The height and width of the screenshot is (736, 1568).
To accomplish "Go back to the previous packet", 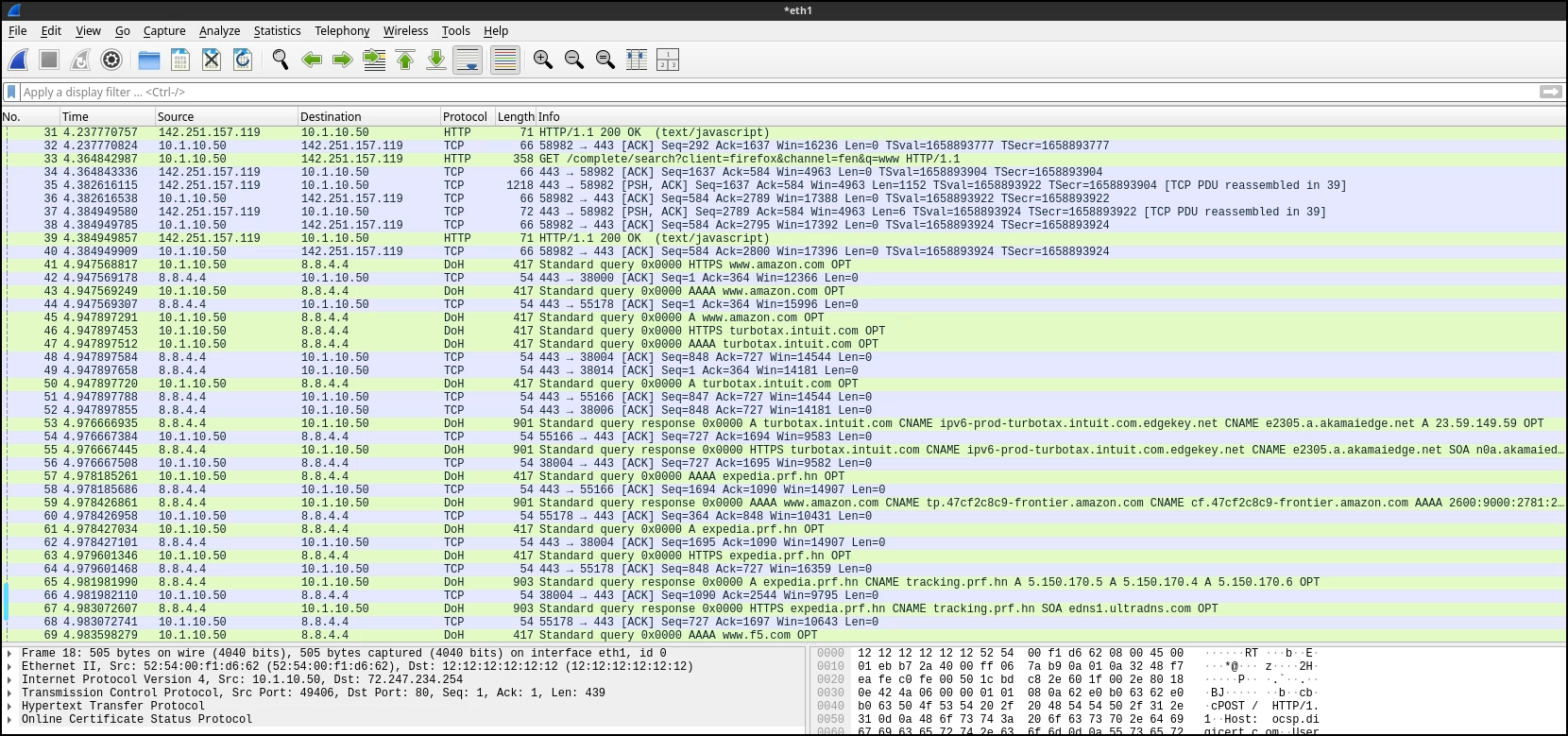I will pyautogui.click(x=312, y=60).
